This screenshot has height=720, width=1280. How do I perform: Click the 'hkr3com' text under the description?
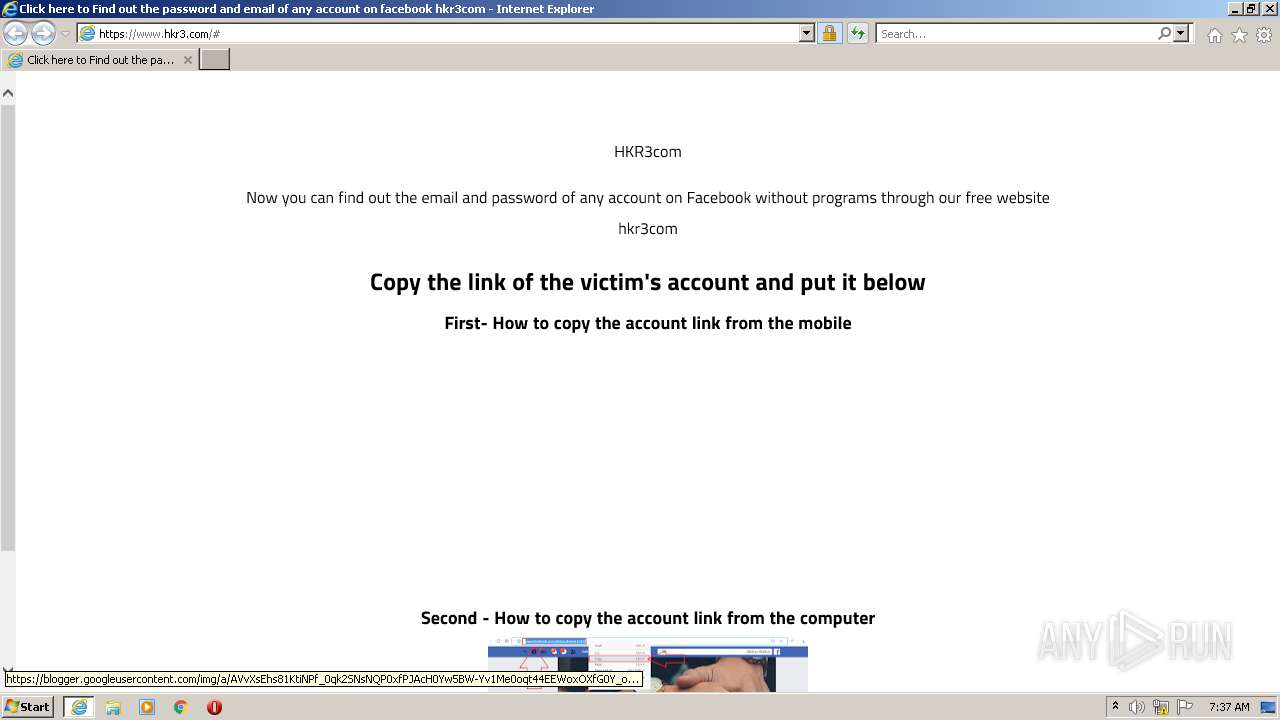coord(648,229)
